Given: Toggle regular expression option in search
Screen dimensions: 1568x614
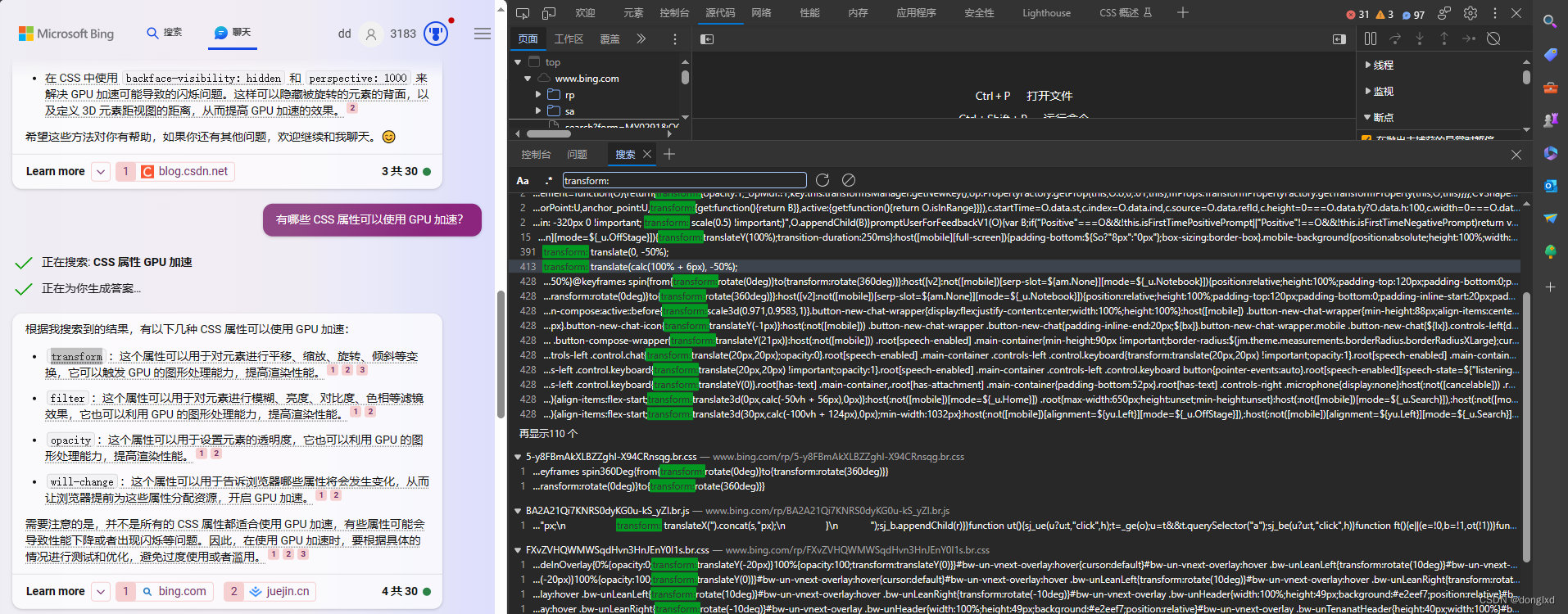Looking at the screenshot, I should coord(548,180).
